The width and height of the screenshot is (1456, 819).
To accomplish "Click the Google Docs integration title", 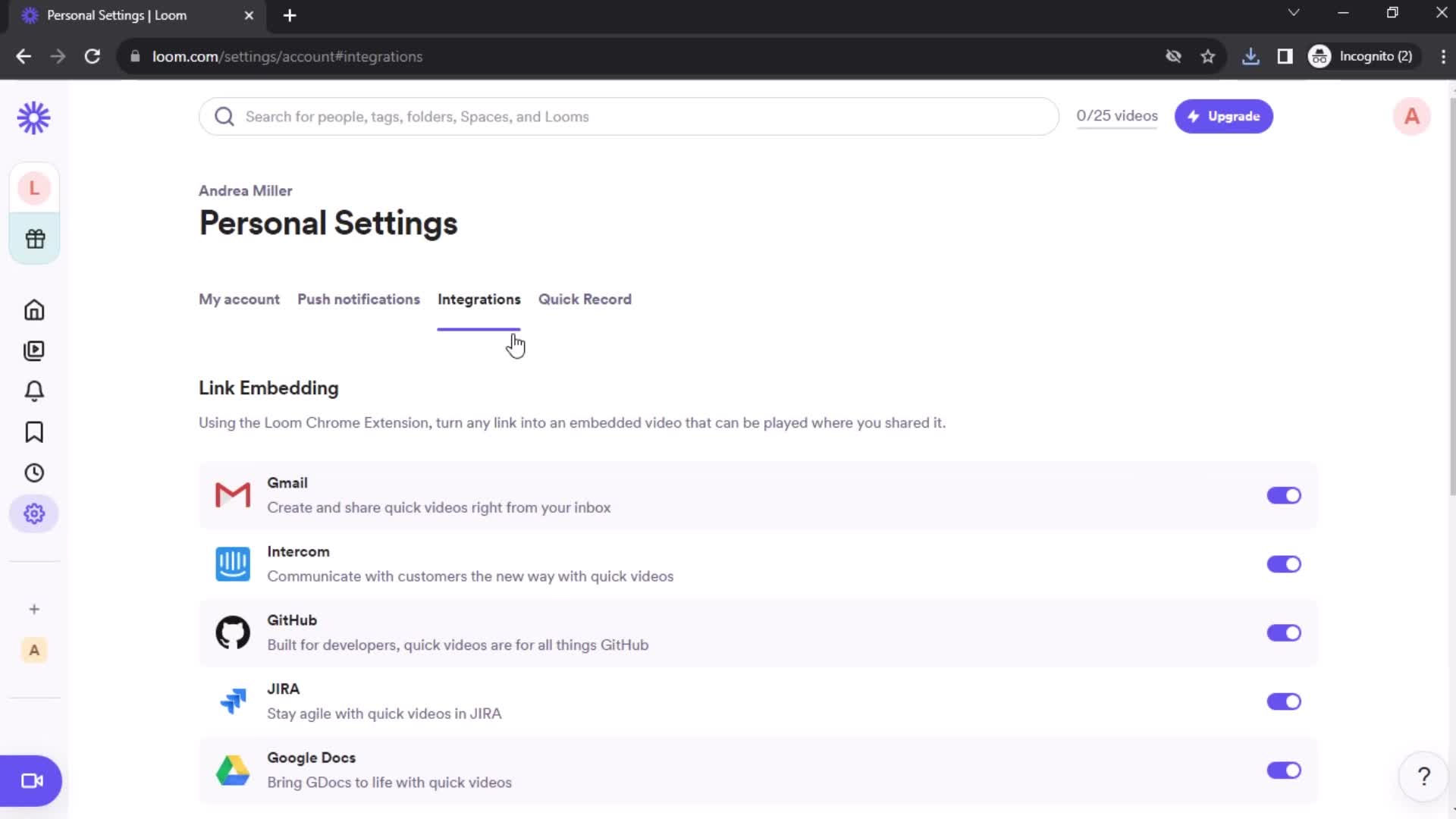I will [x=311, y=758].
